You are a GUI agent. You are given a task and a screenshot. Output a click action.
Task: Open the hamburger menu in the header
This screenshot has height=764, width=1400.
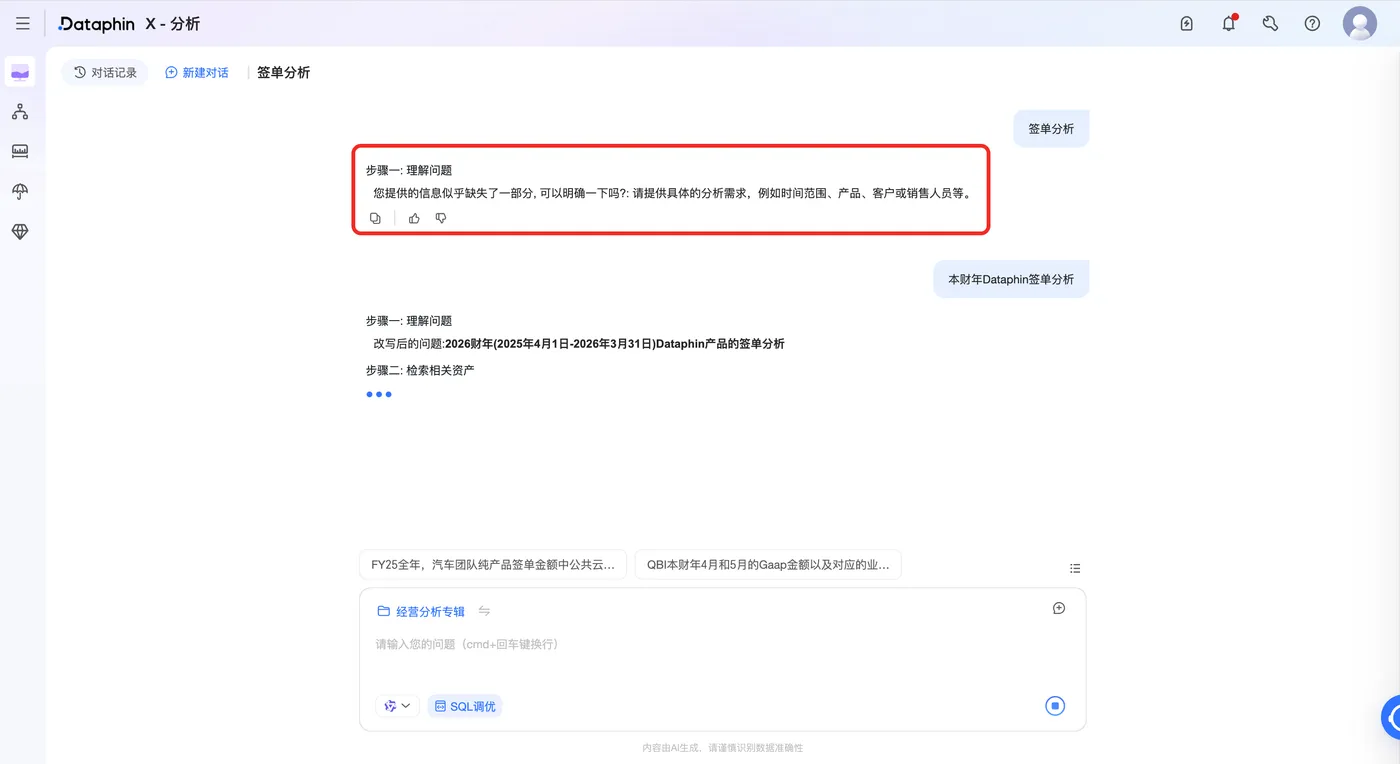click(23, 24)
